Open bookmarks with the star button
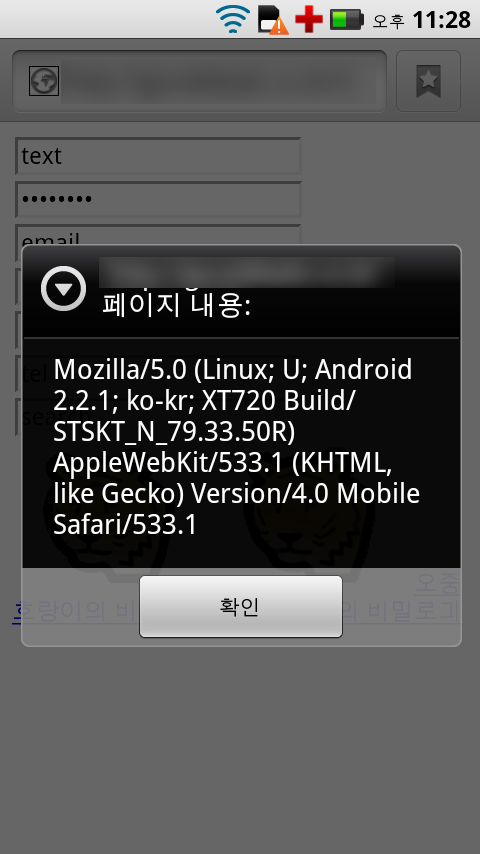The image size is (480, 854). (x=428, y=81)
